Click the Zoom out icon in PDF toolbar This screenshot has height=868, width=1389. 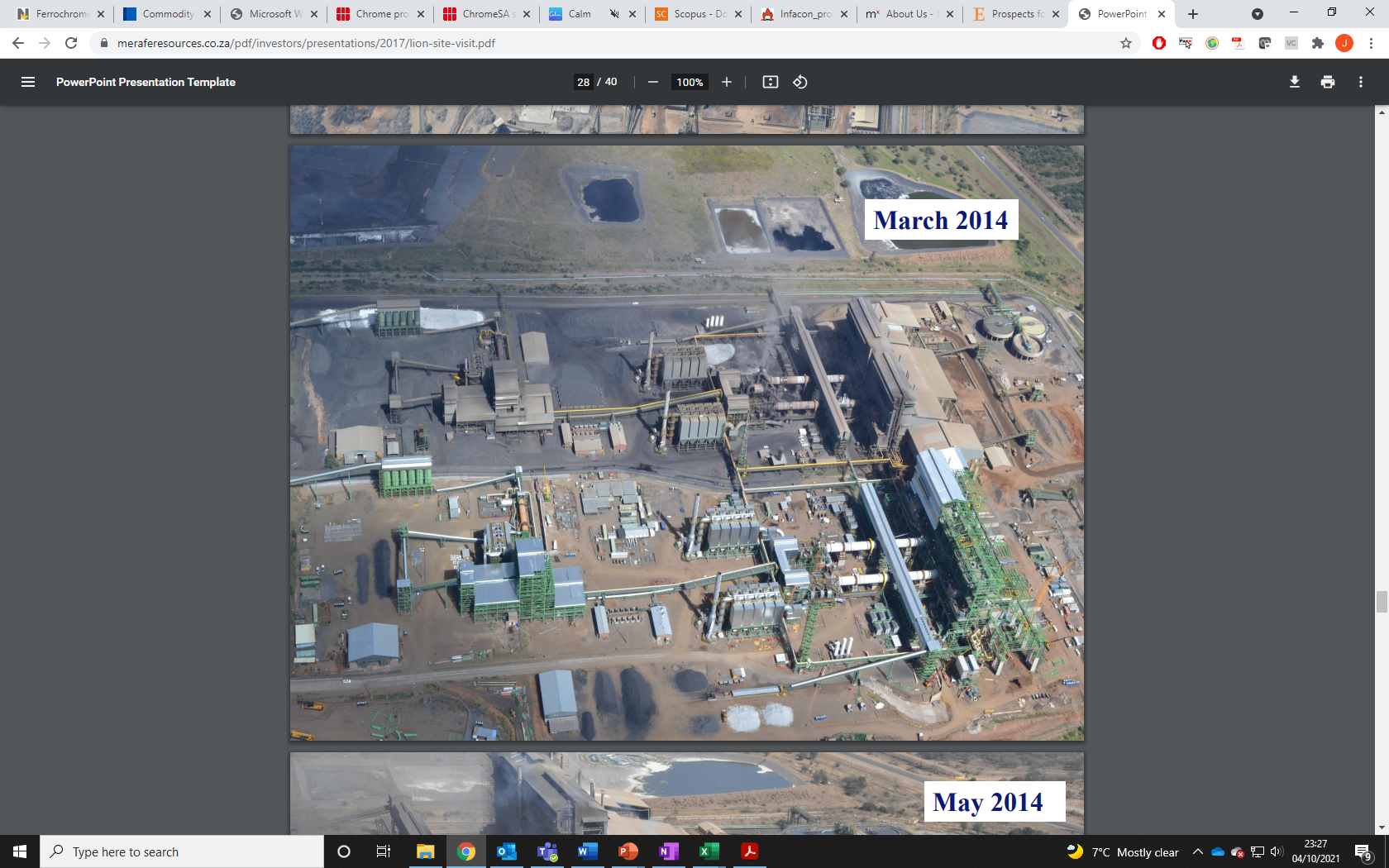pos(653,82)
